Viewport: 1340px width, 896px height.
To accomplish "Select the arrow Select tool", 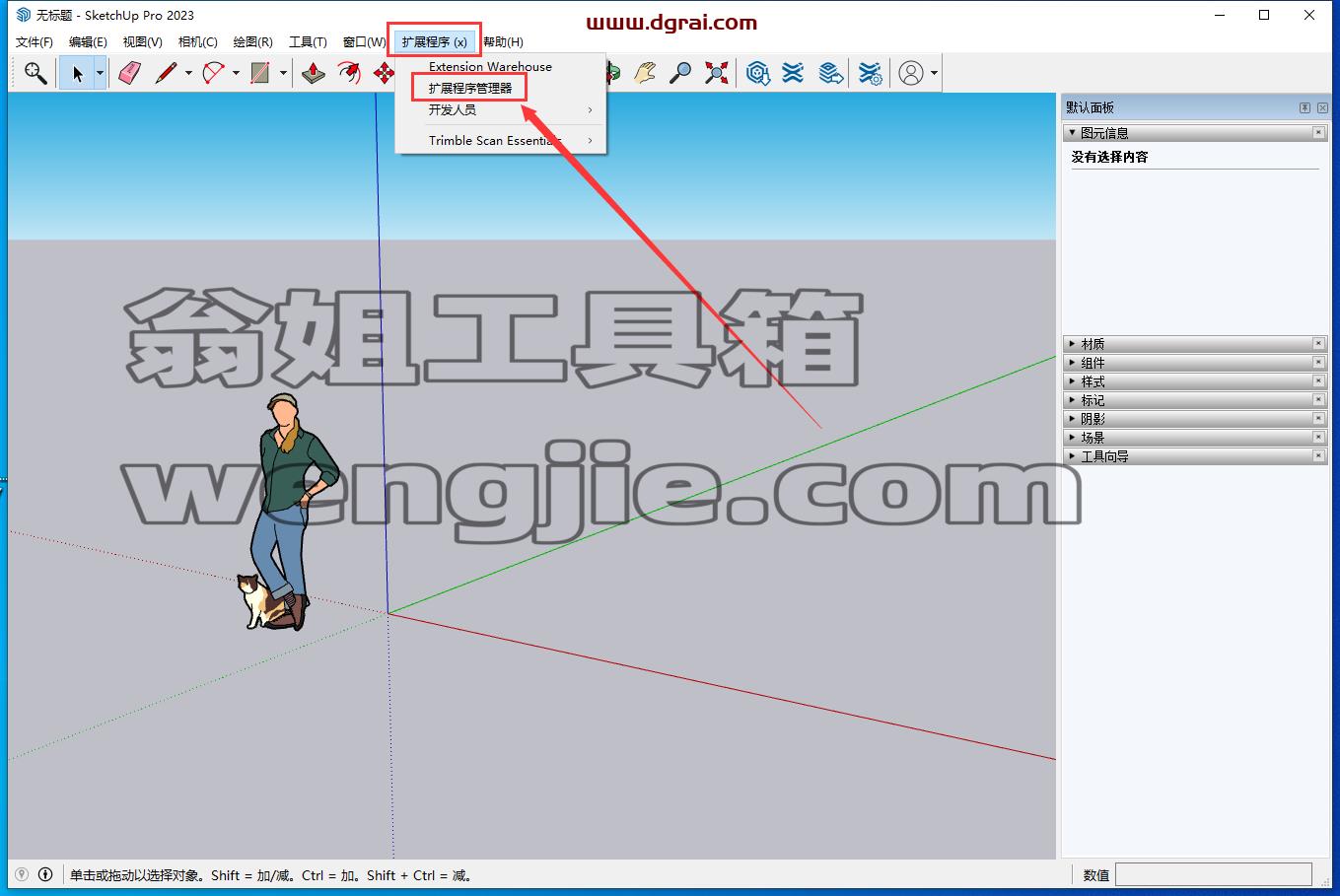I will (77, 73).
